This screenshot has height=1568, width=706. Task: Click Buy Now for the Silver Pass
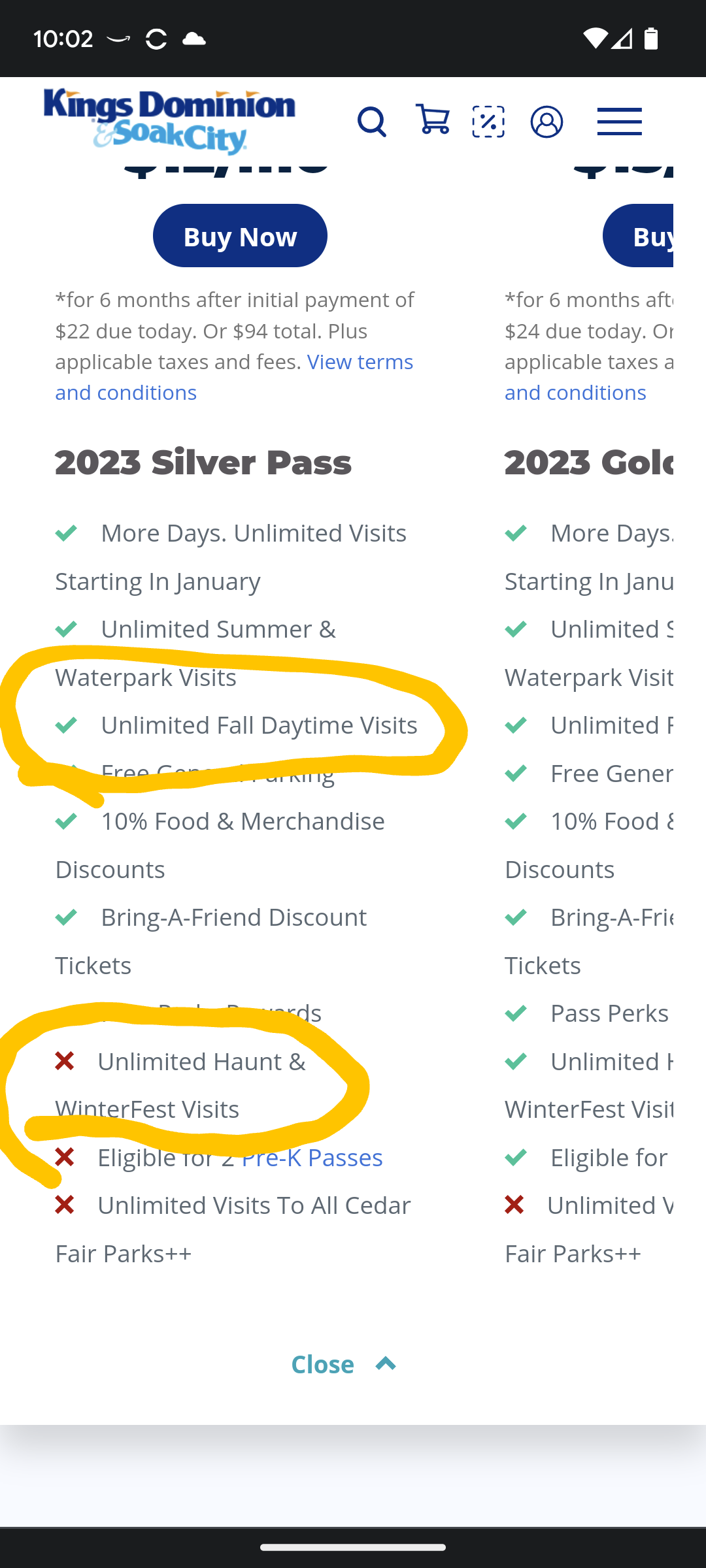240,236
